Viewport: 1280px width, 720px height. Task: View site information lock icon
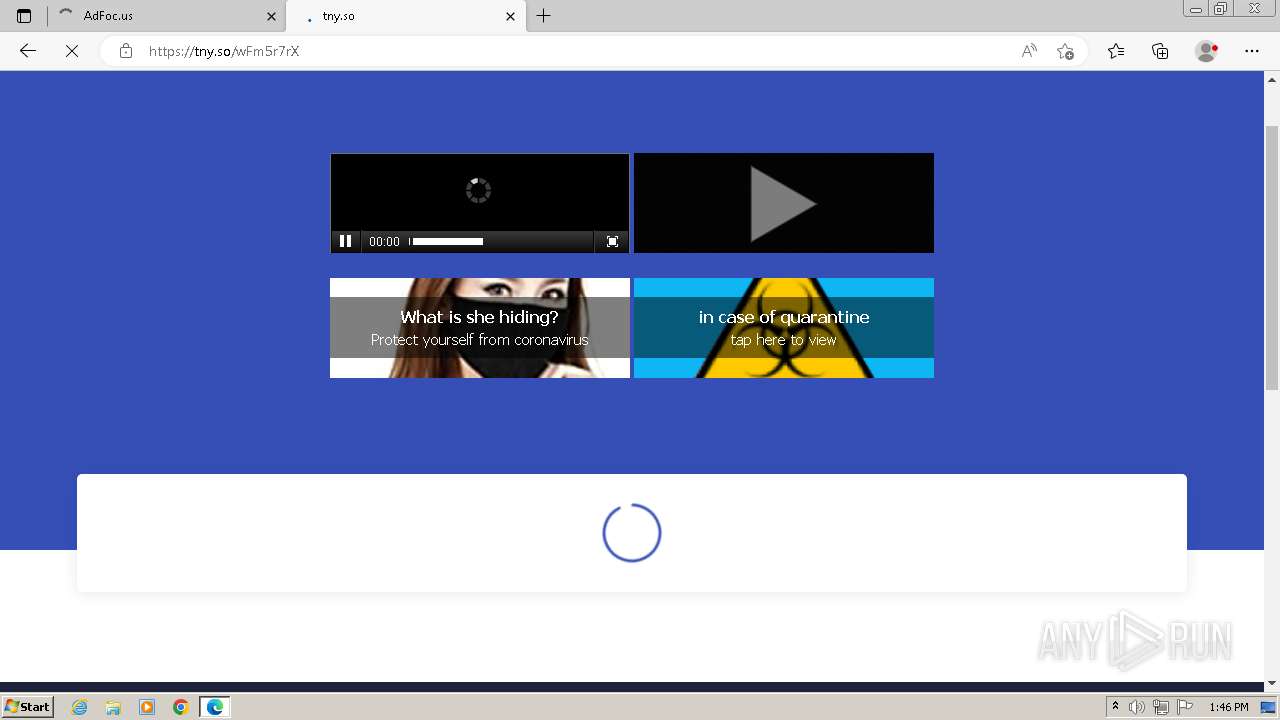(x=126, y=51)
